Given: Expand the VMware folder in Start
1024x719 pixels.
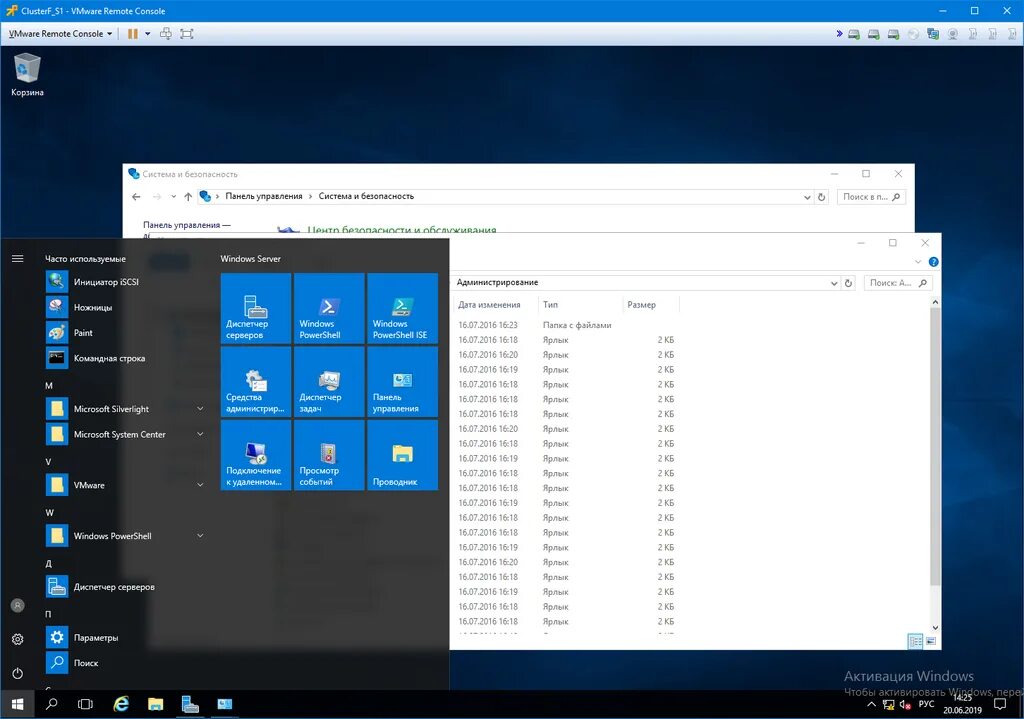Looking at the screenshot, I should pyautogui.click(x=124, y=485).
